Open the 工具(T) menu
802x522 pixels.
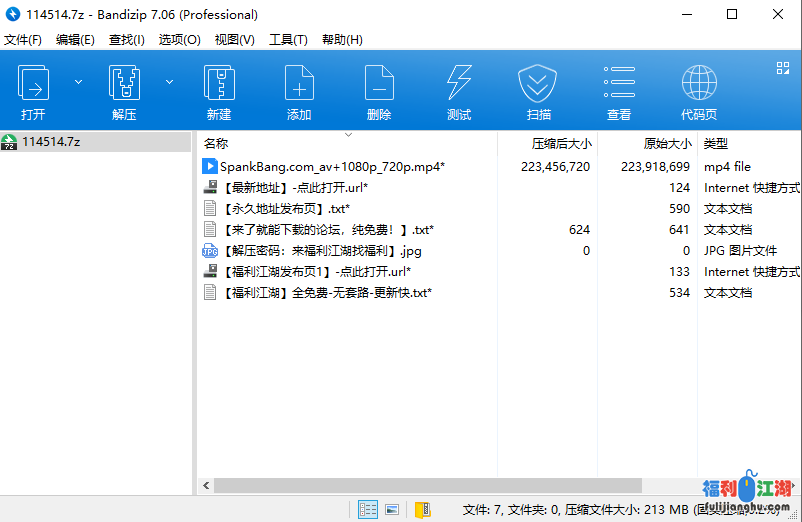(x=288, y=40)
